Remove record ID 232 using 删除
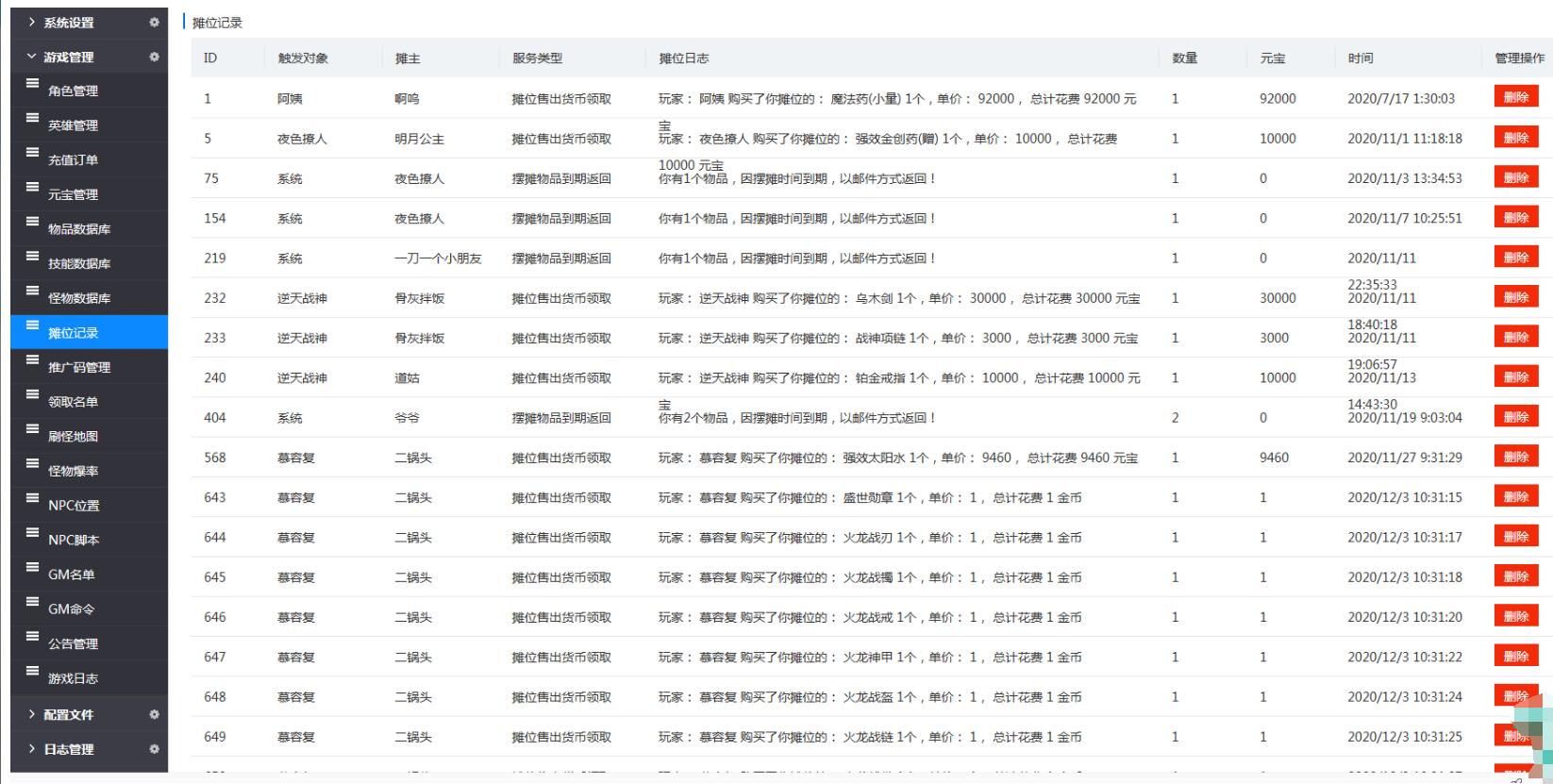Screen dimensions: 1553x784 pos(1515,297)
